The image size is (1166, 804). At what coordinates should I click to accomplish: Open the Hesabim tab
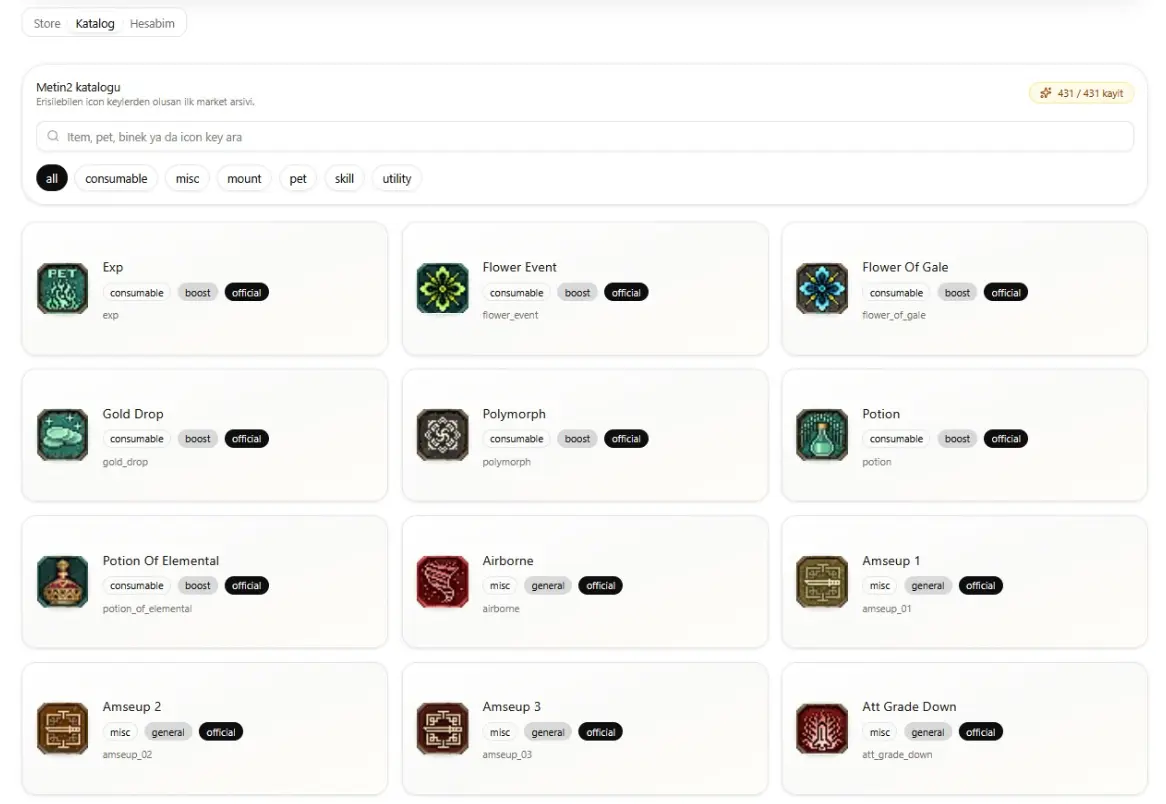[x=152, y=23]
